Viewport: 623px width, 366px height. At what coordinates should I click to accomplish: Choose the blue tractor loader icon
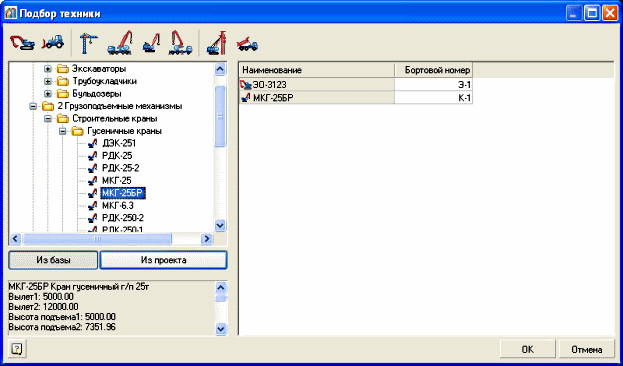53,42
